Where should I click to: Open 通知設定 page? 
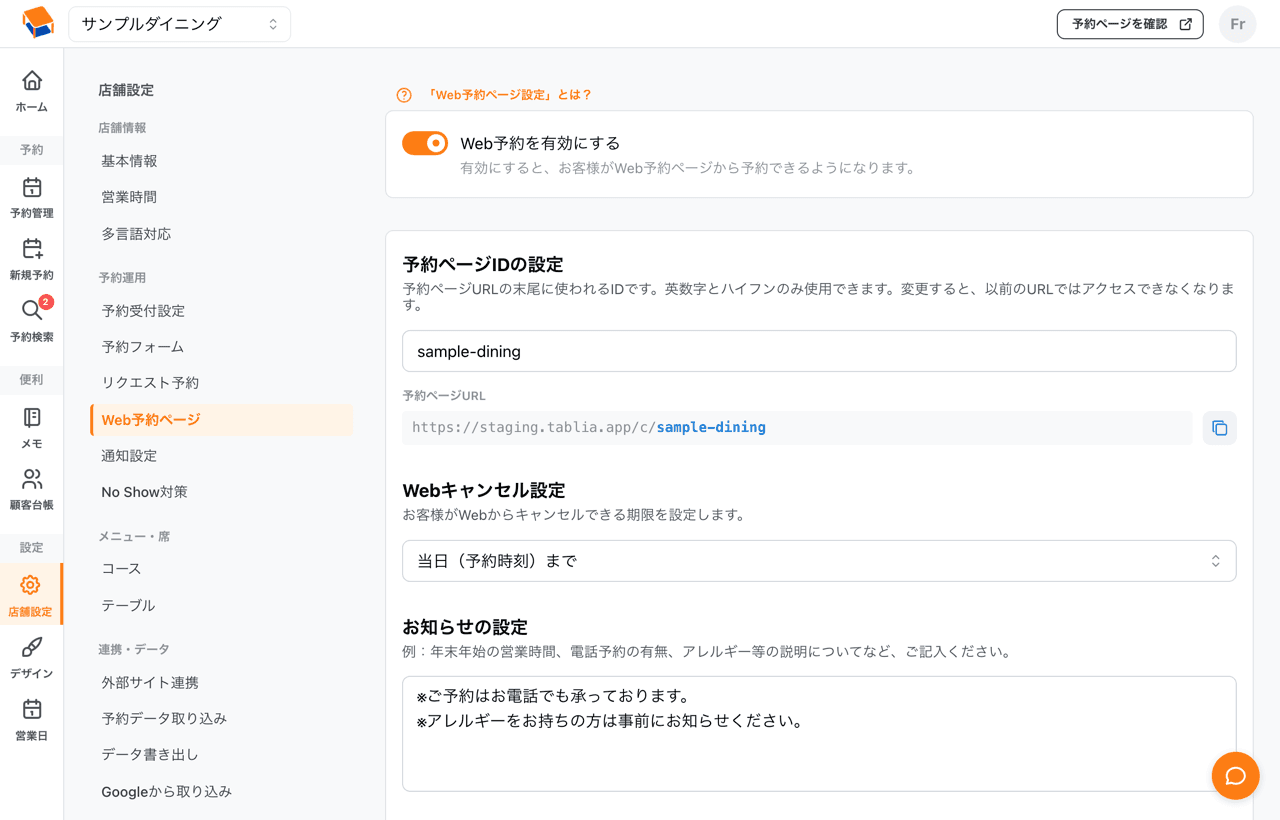129,456
